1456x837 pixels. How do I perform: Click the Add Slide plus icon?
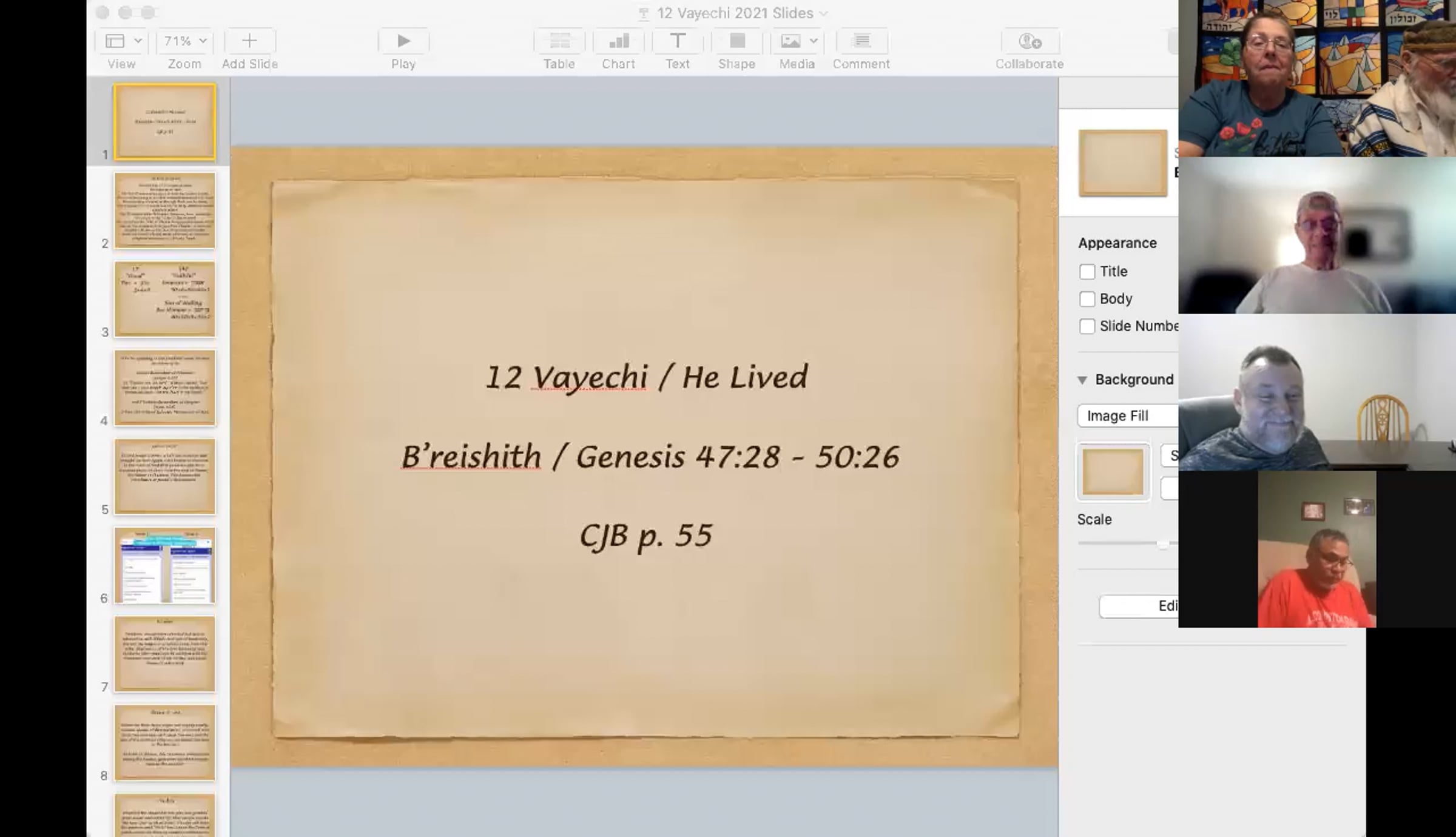(249, 41)
